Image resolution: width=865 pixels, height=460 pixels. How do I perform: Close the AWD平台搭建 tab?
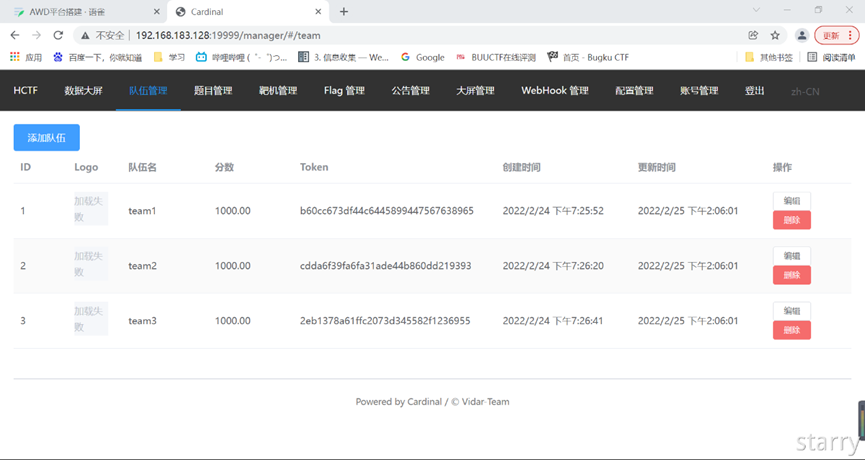[x=157, y=12]
